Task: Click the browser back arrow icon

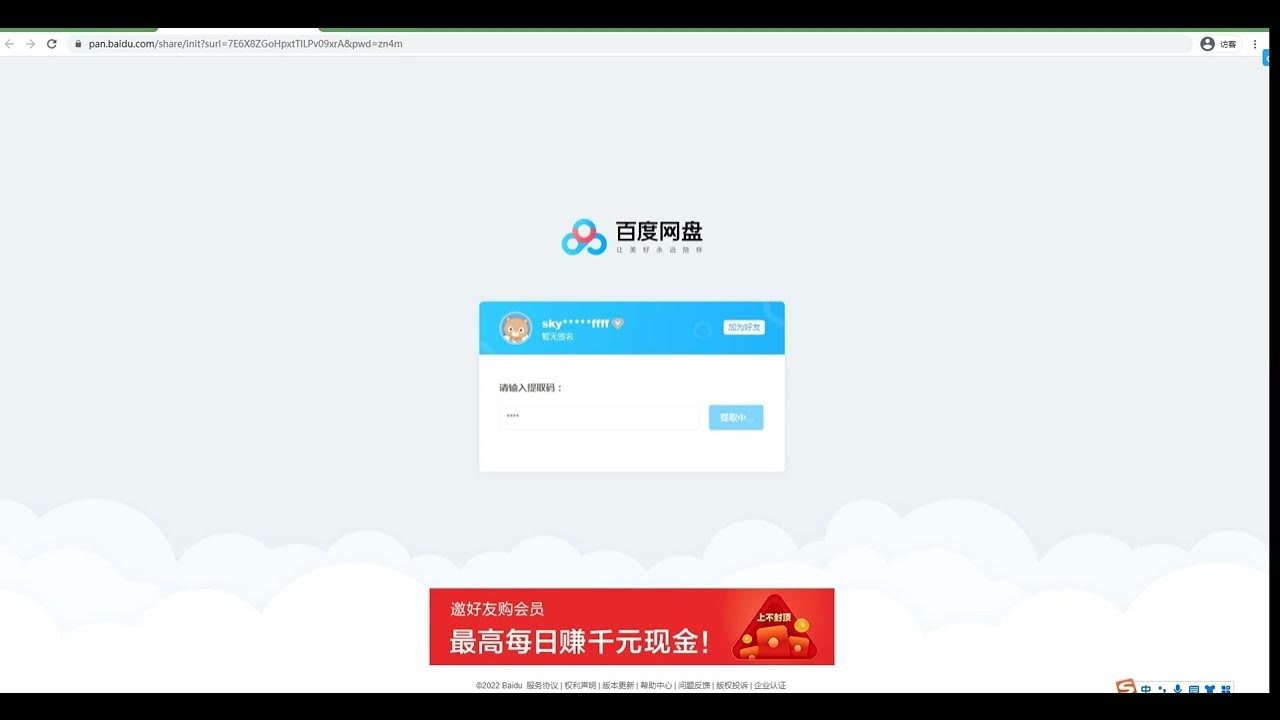Action: [9, 43]
